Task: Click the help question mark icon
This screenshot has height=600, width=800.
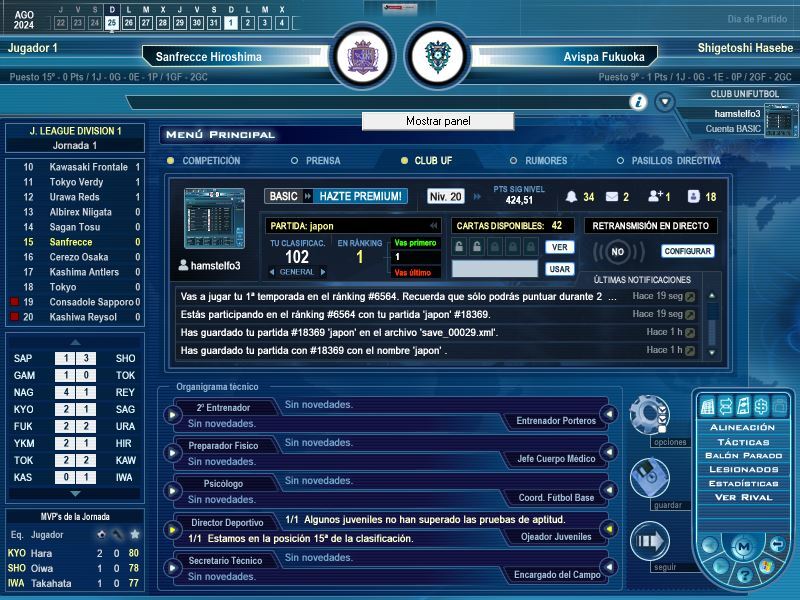Action: coord(743,576)
